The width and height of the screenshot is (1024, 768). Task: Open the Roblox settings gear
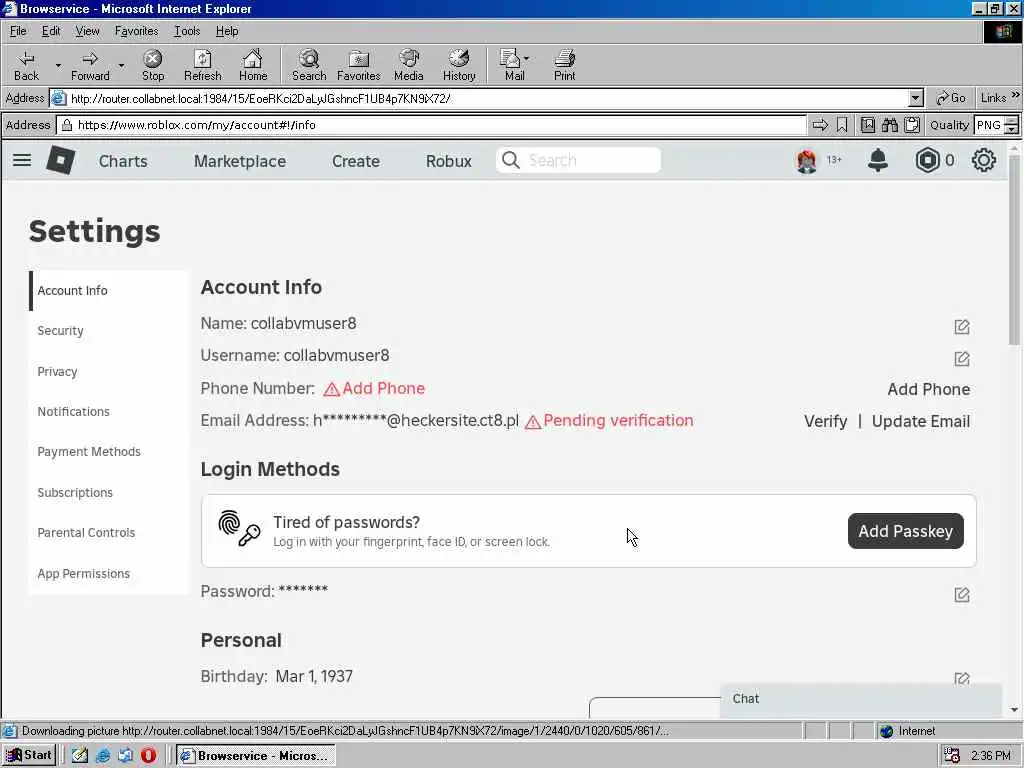(984, 160)
